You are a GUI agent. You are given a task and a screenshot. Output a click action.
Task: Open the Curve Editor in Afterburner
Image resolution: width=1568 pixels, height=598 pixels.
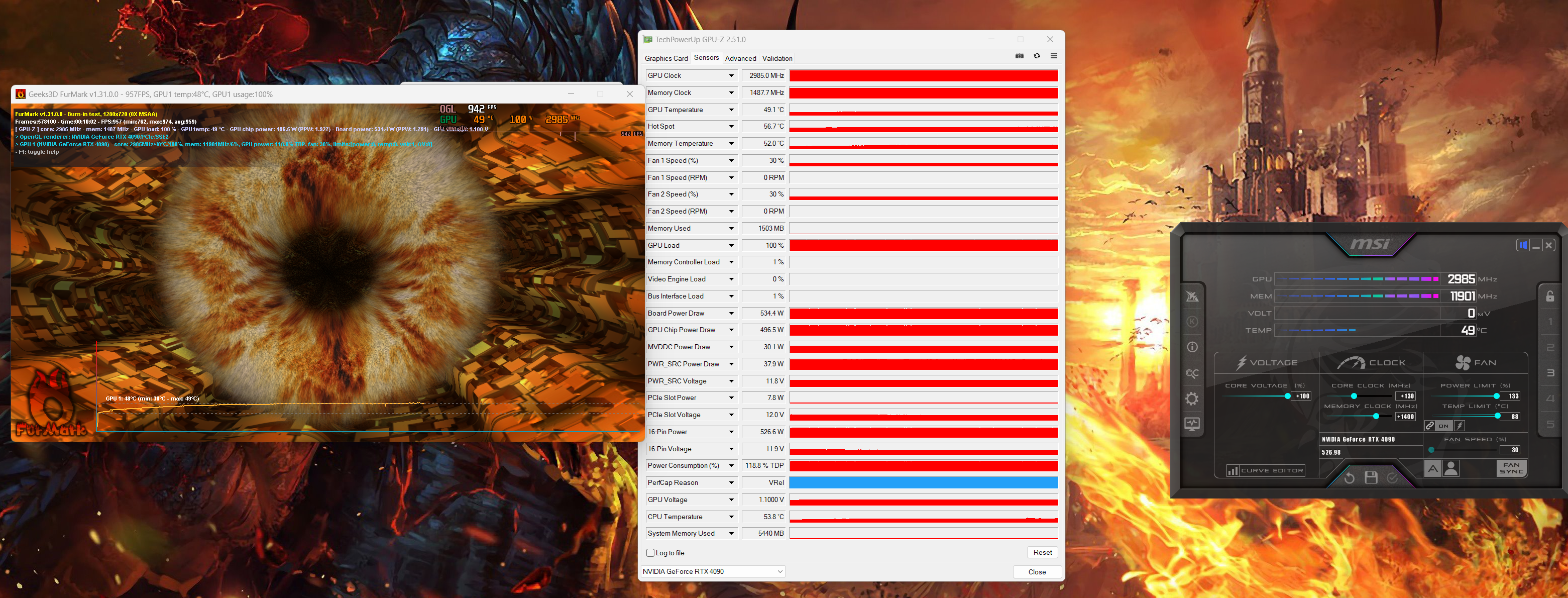tap(1266, 470)
